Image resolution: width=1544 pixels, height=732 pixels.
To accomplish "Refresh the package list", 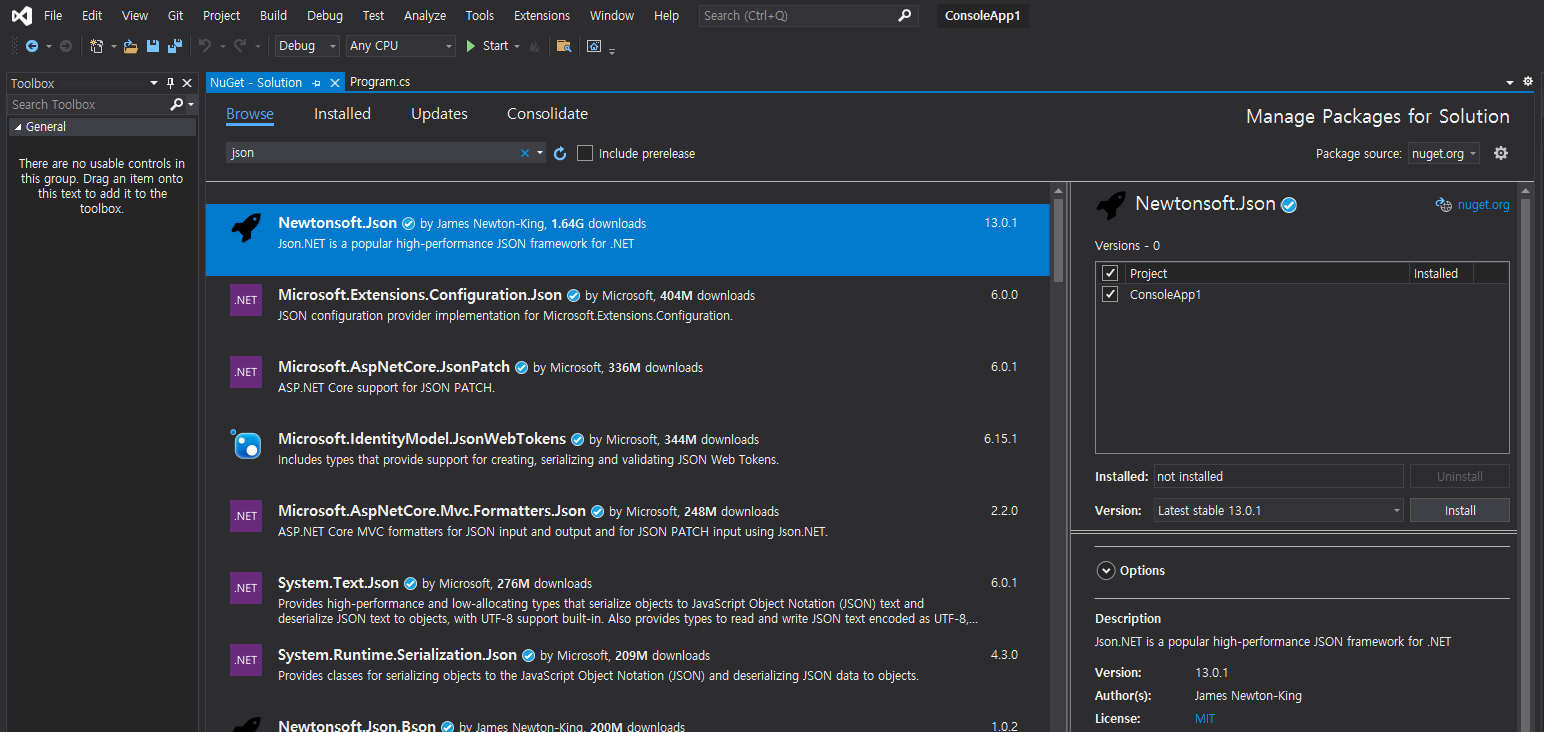I will pyautogui.click(x=560, y=153).
